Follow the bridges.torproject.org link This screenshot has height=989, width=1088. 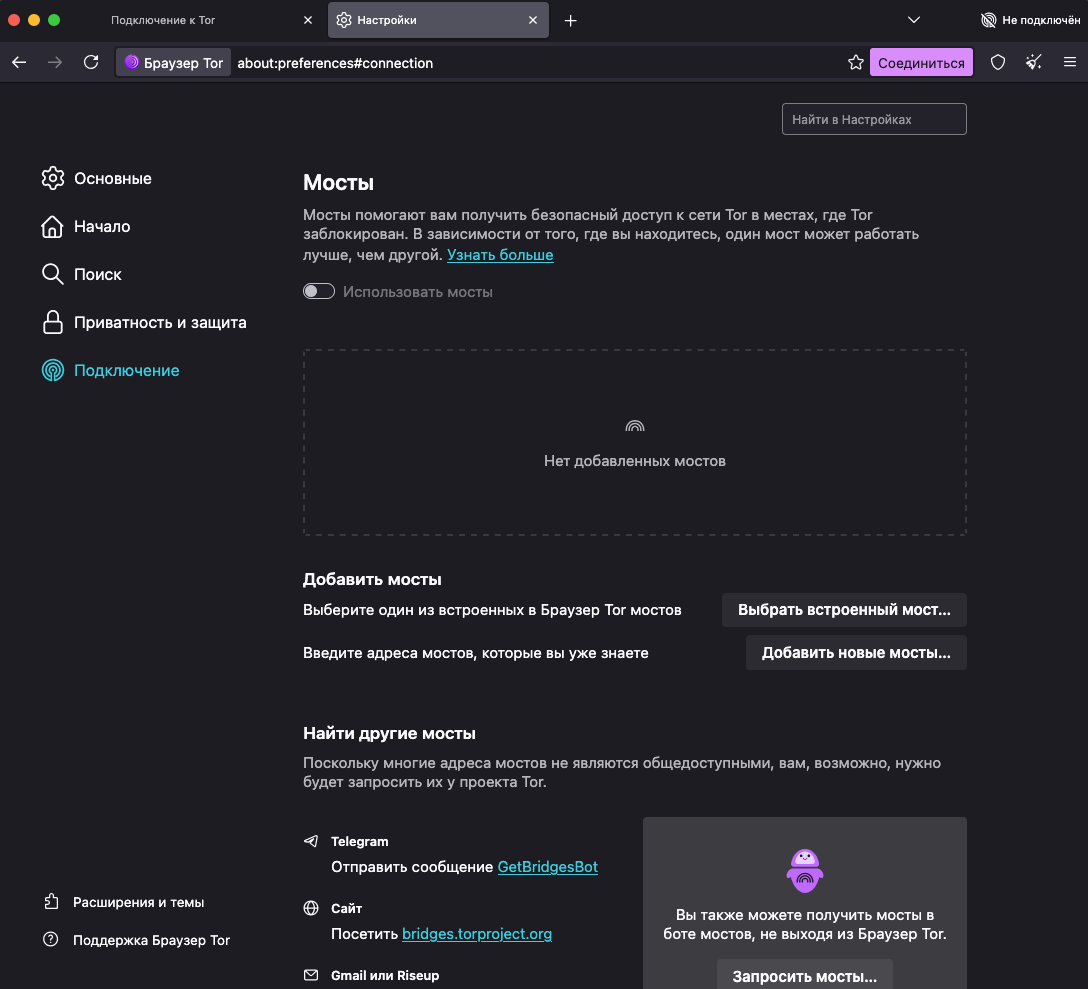click(x=476, y=934)
